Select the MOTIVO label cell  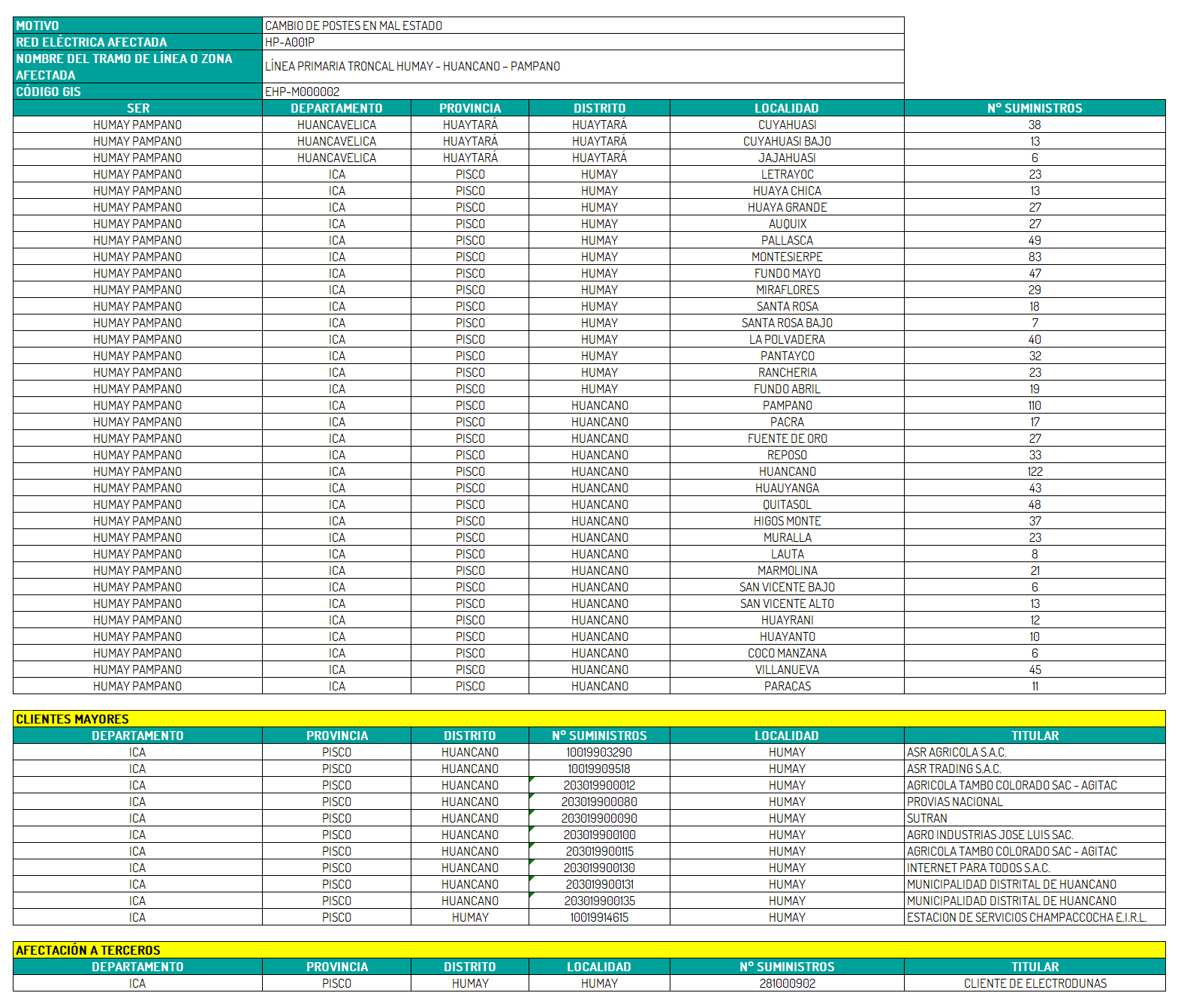click(x=137, y=26)
